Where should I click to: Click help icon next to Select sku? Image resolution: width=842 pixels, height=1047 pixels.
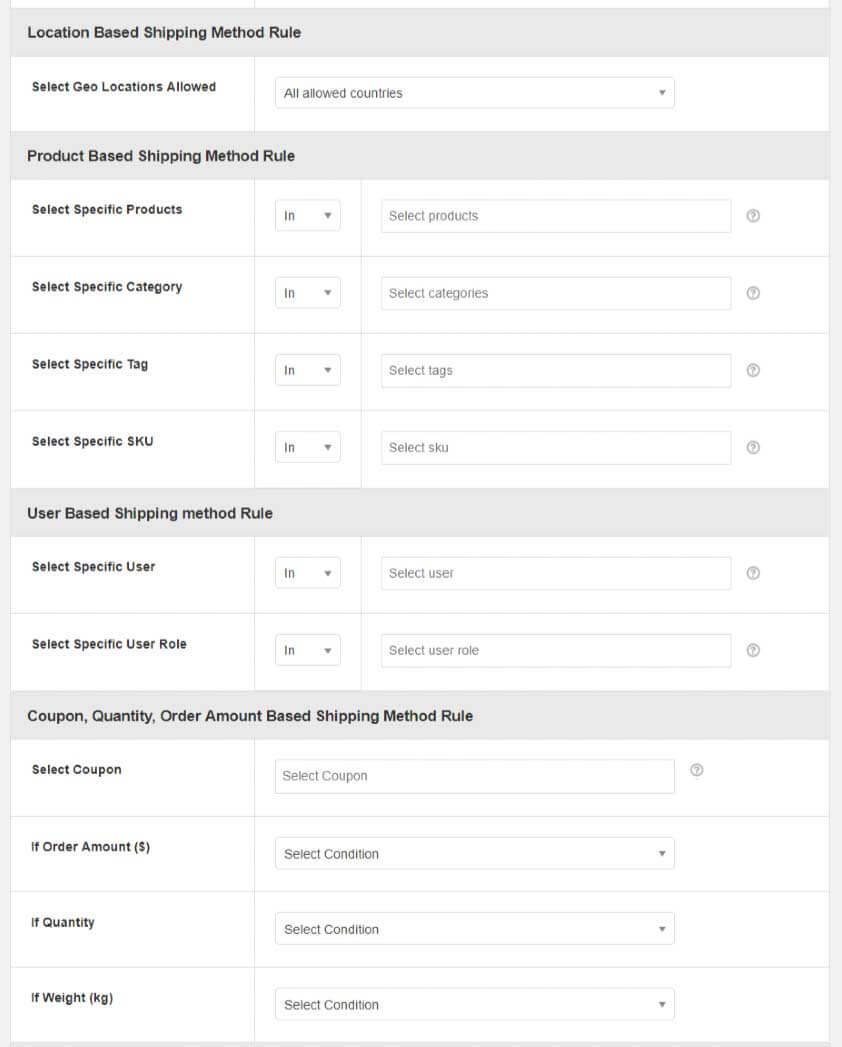[x=754, y=447]
